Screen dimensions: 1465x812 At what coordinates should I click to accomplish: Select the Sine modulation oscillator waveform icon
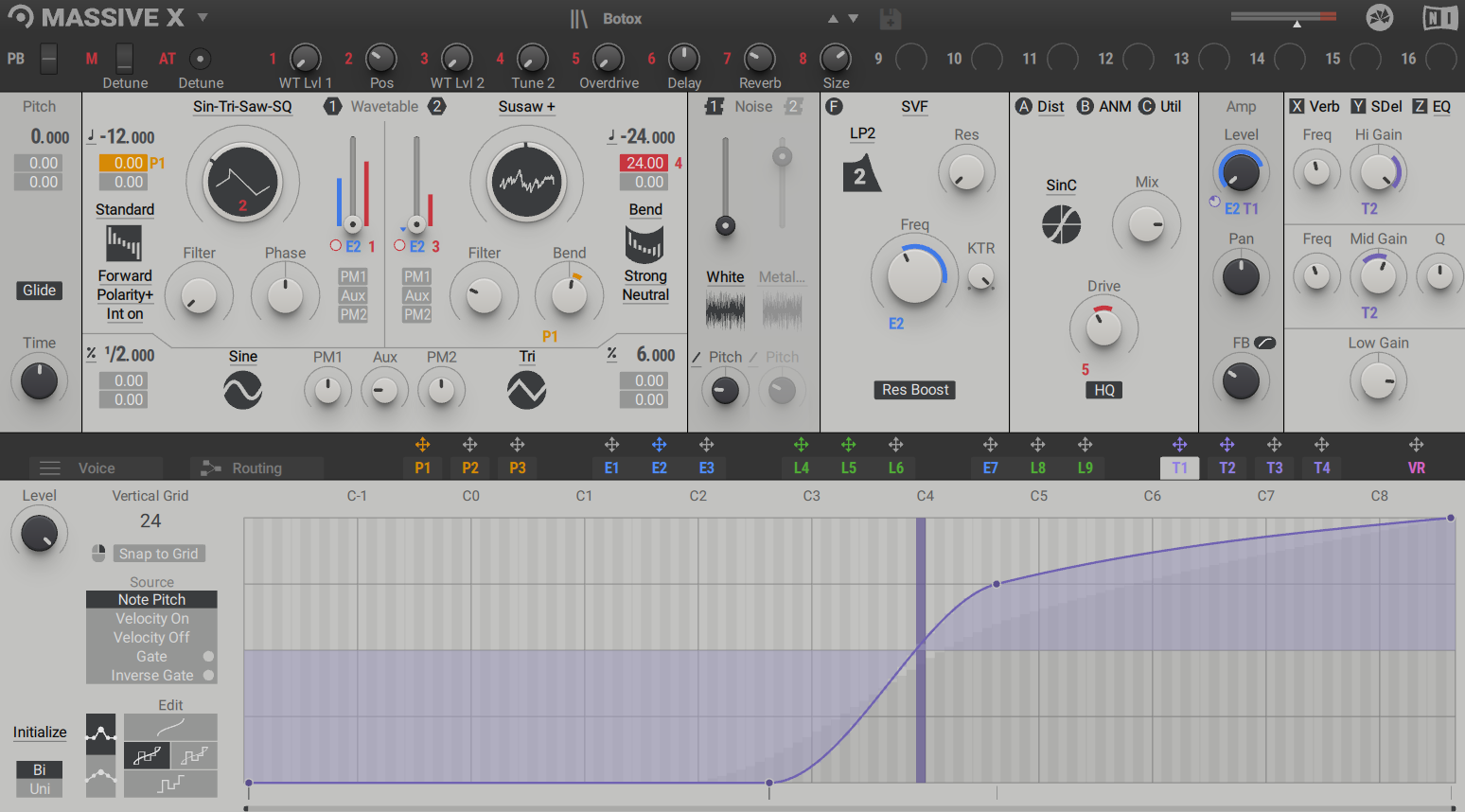click(242, 390)
